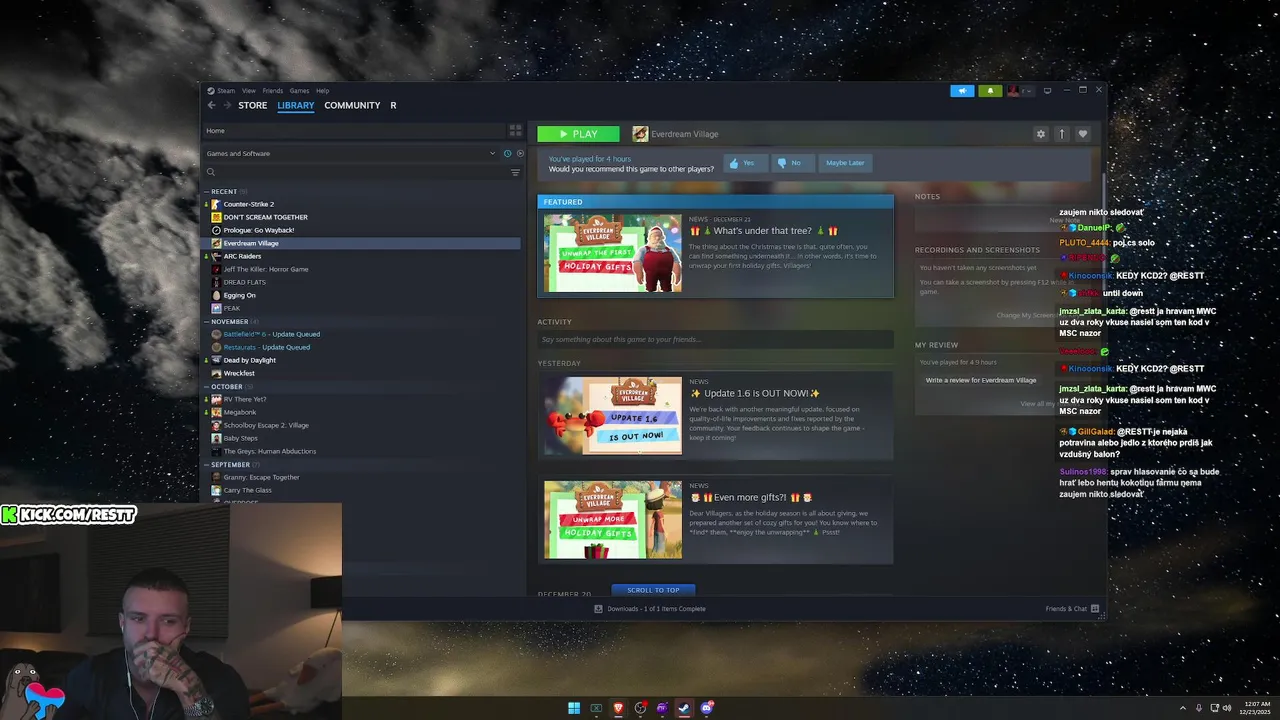
Task: Open Even more gifts news thumbnail
Action: point(613,519)
